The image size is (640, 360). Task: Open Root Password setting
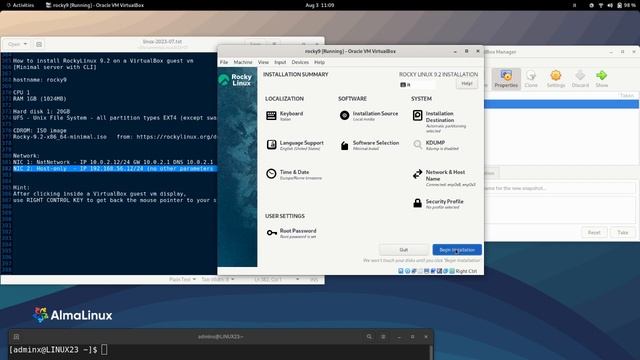[x=291, y=233]
